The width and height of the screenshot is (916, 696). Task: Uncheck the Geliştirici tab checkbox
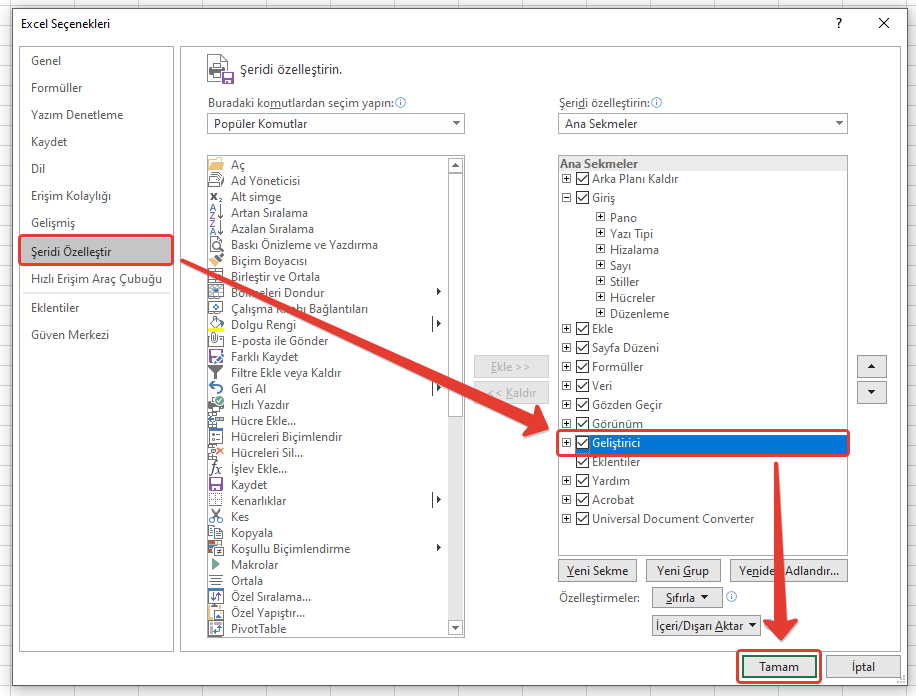click(x=583, y=443)
